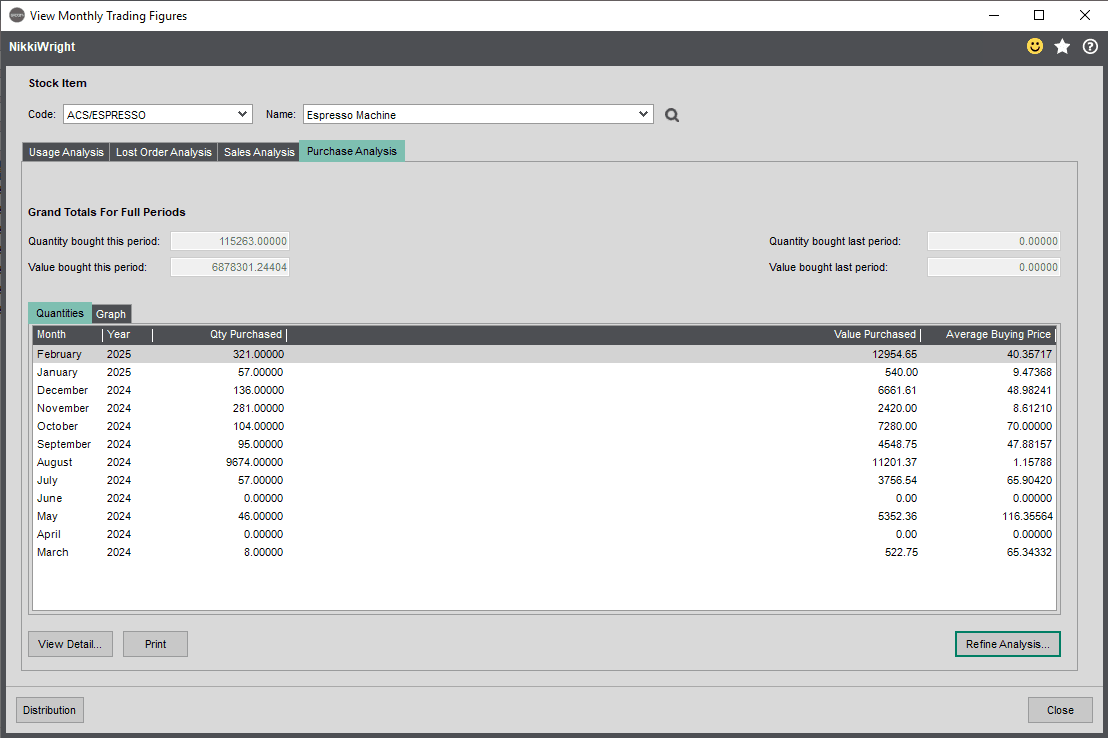Click the Close button at bottom
Screen dimensions: 1108x738
point(1060,710)
